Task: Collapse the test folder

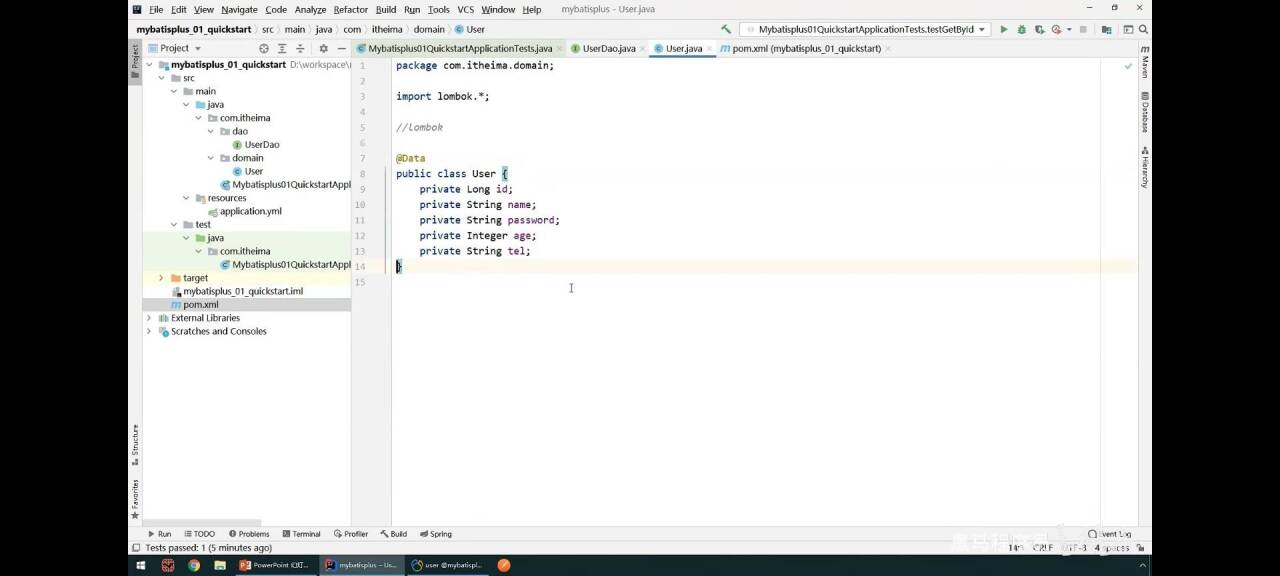Action: [173, 225]
